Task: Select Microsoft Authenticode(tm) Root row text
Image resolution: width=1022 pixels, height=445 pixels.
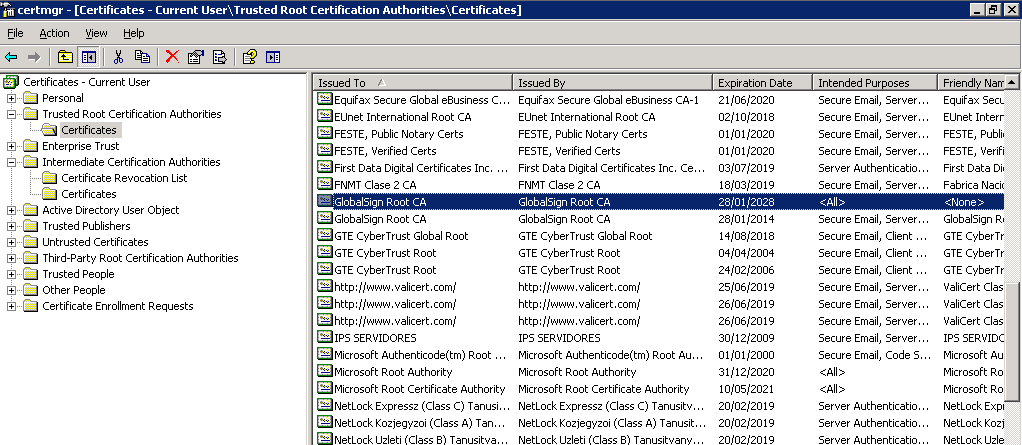Action: coord(420,355)
